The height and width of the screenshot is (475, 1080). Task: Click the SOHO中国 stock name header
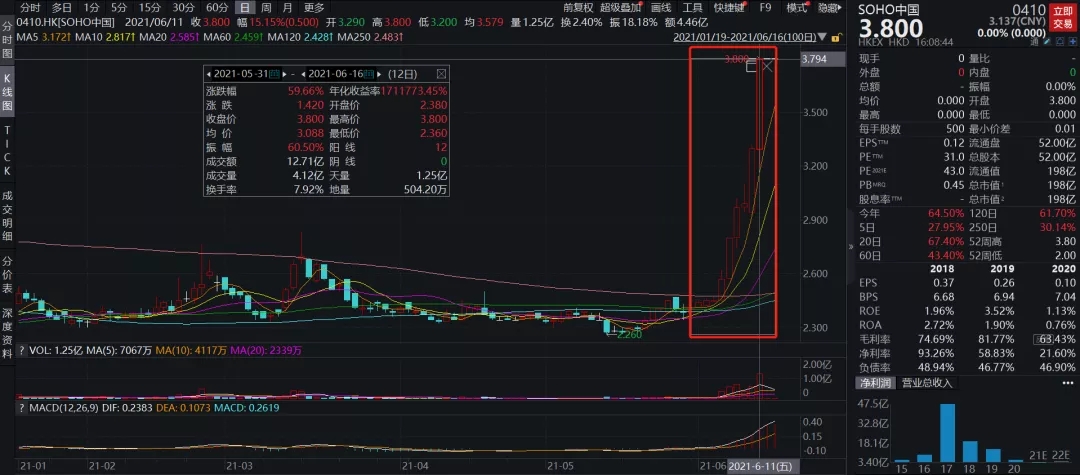889,10
